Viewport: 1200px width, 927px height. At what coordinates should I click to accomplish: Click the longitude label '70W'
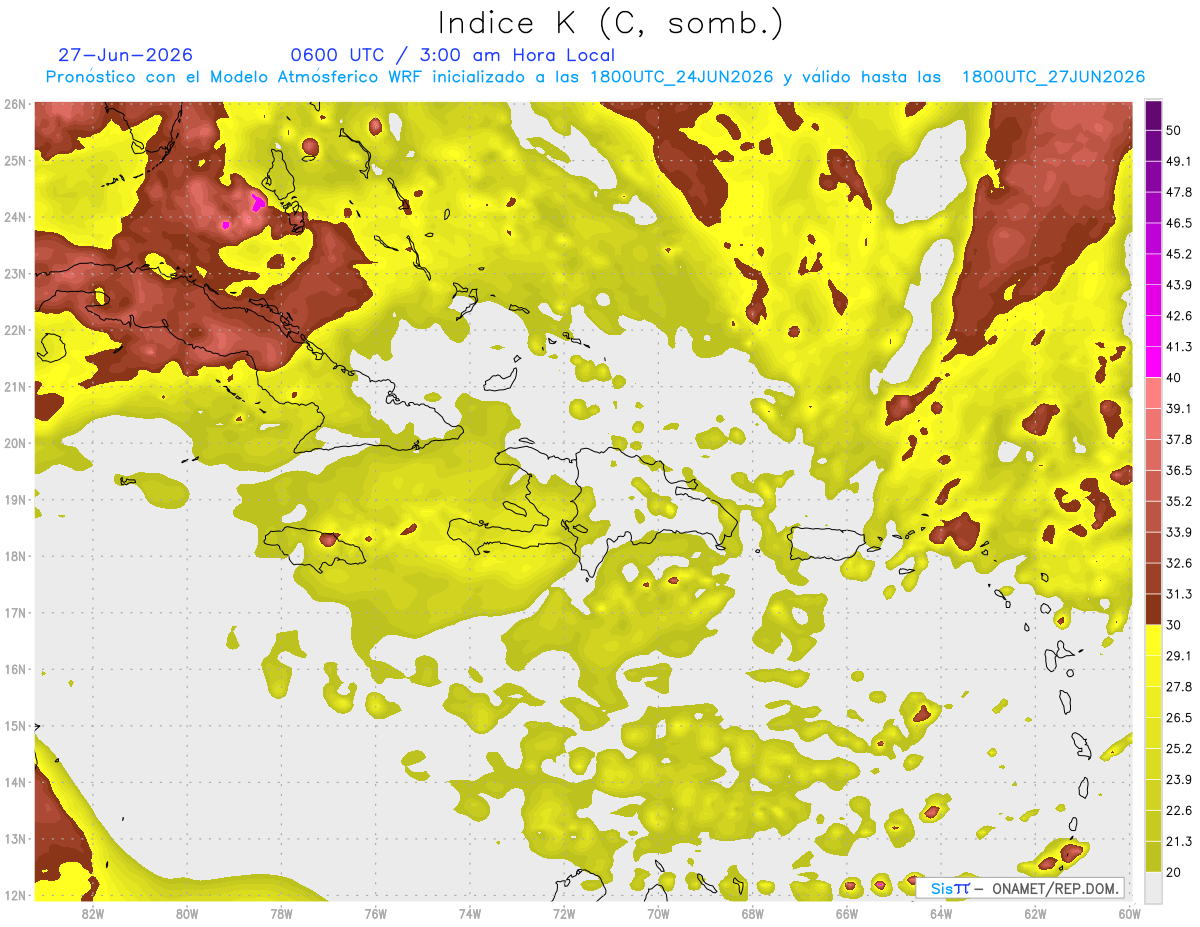click(x=658, y=914)
